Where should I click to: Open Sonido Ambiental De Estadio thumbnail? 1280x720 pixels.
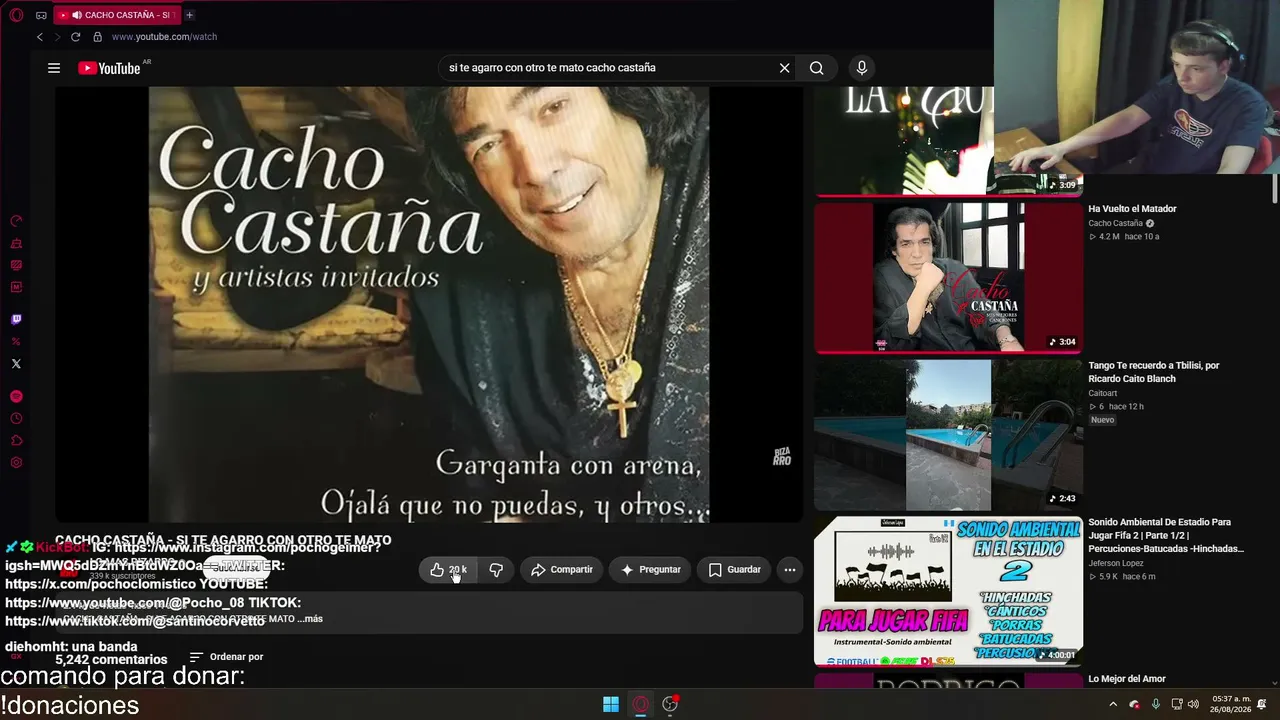point(948,591)
